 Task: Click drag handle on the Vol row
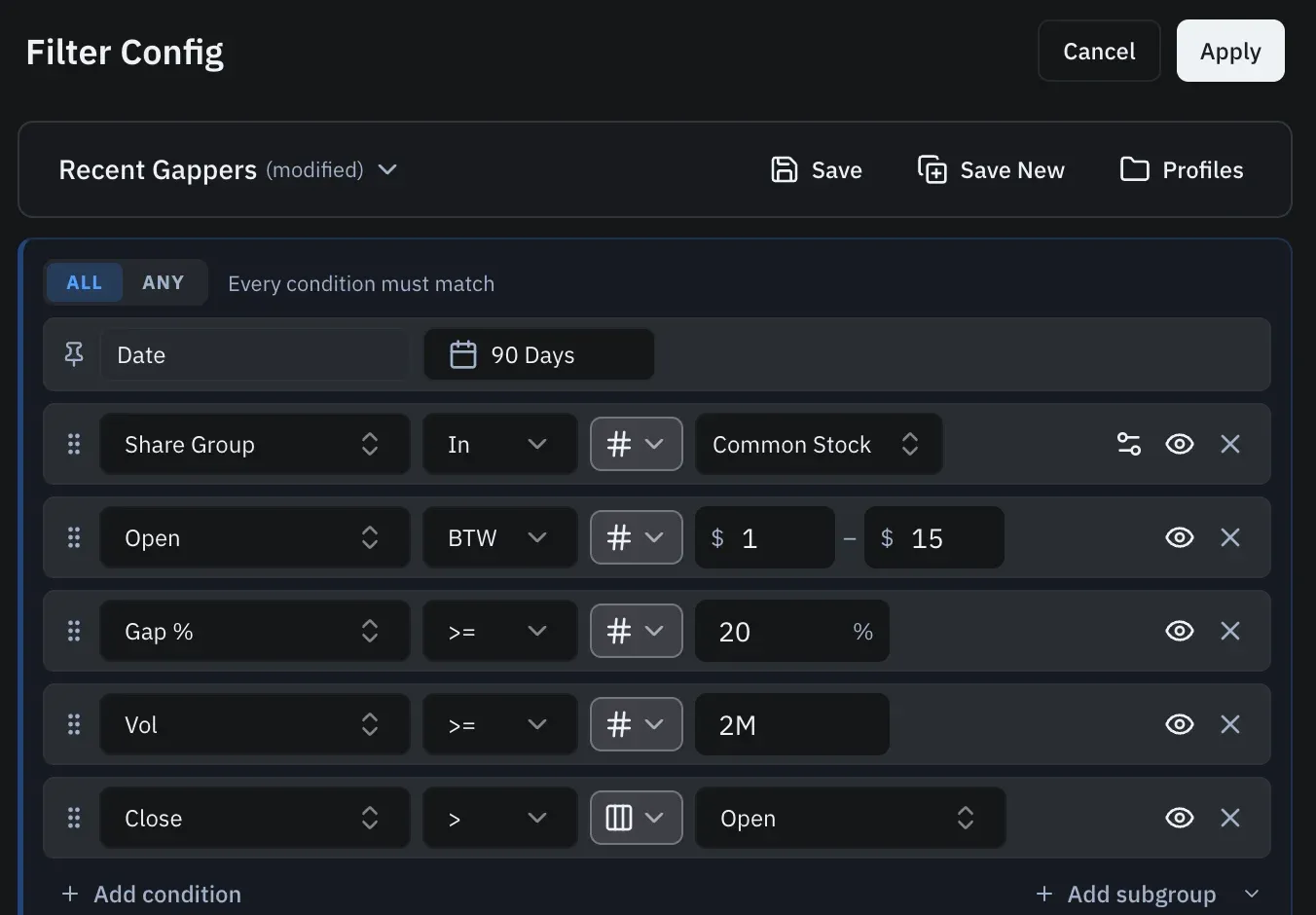point(74,724)
